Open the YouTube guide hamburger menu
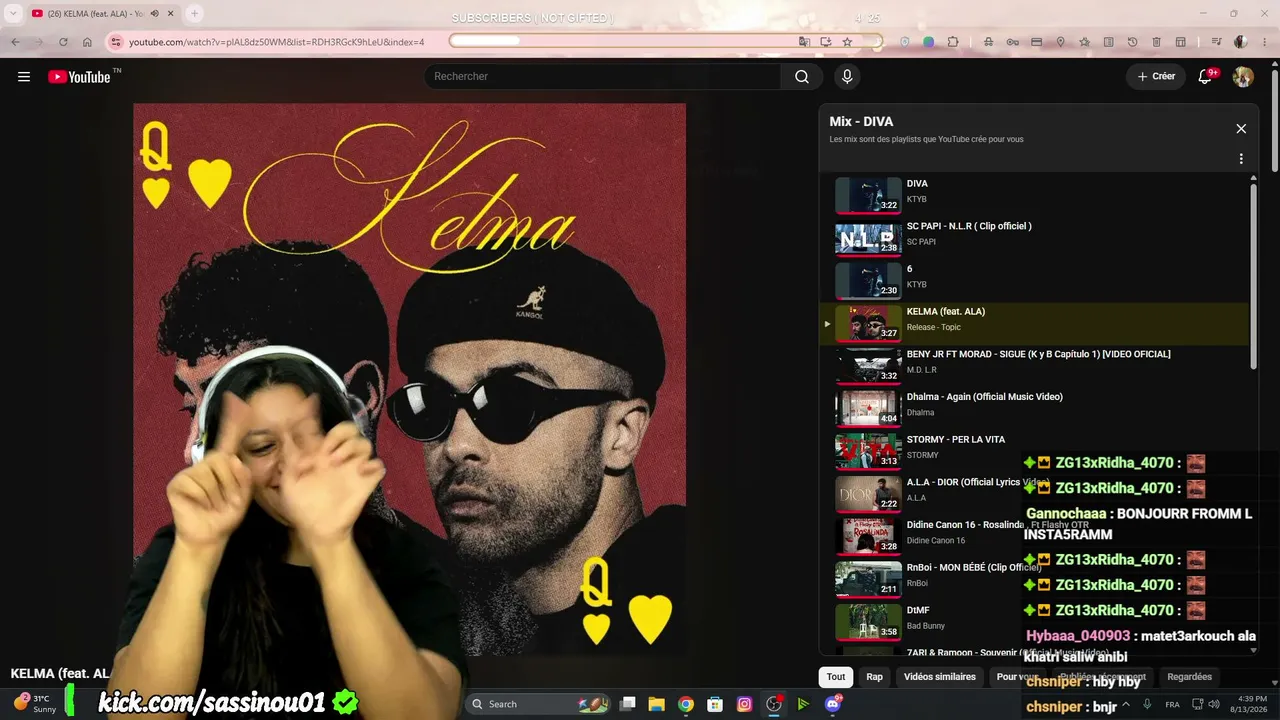Image resolution: width=1280 pixels, height=720 pixels. pos(24,77)
